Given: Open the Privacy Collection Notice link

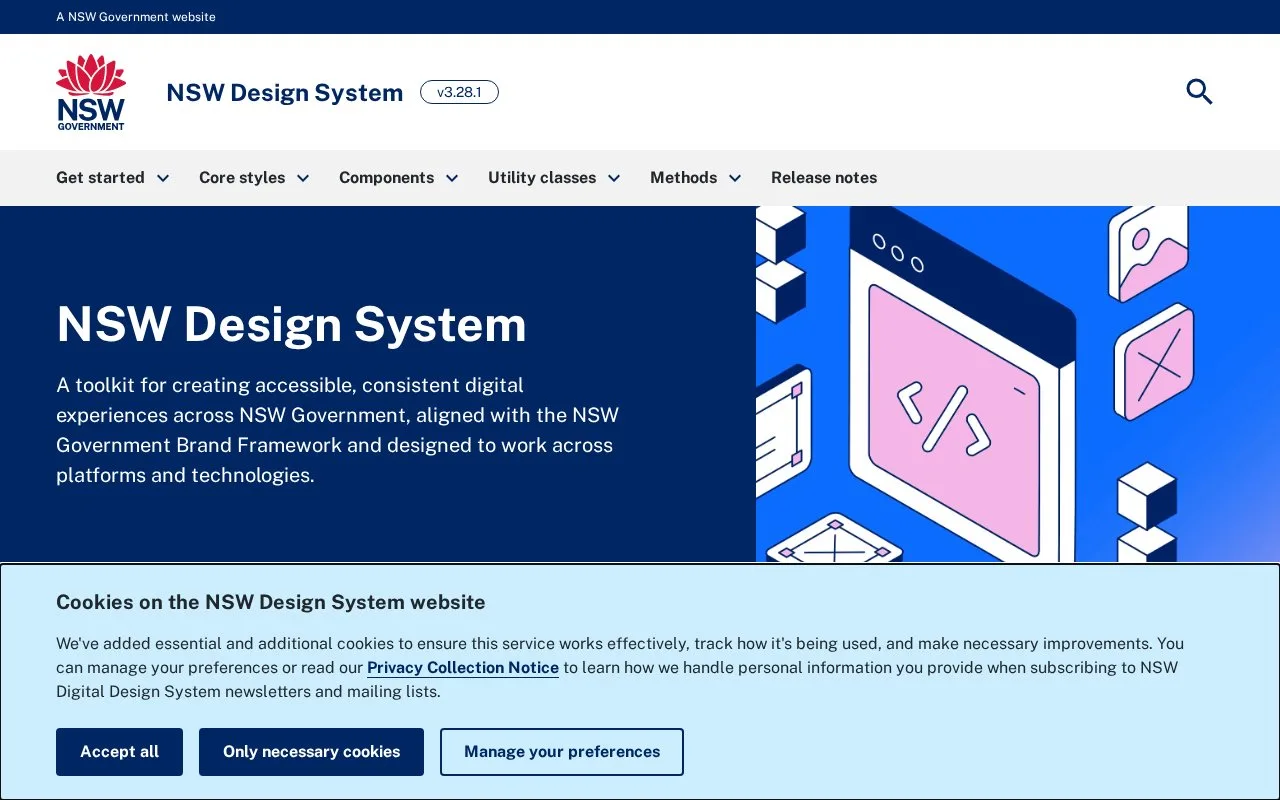Looking at the screenshot, I should pyautogui.click(x=463, y=668).
